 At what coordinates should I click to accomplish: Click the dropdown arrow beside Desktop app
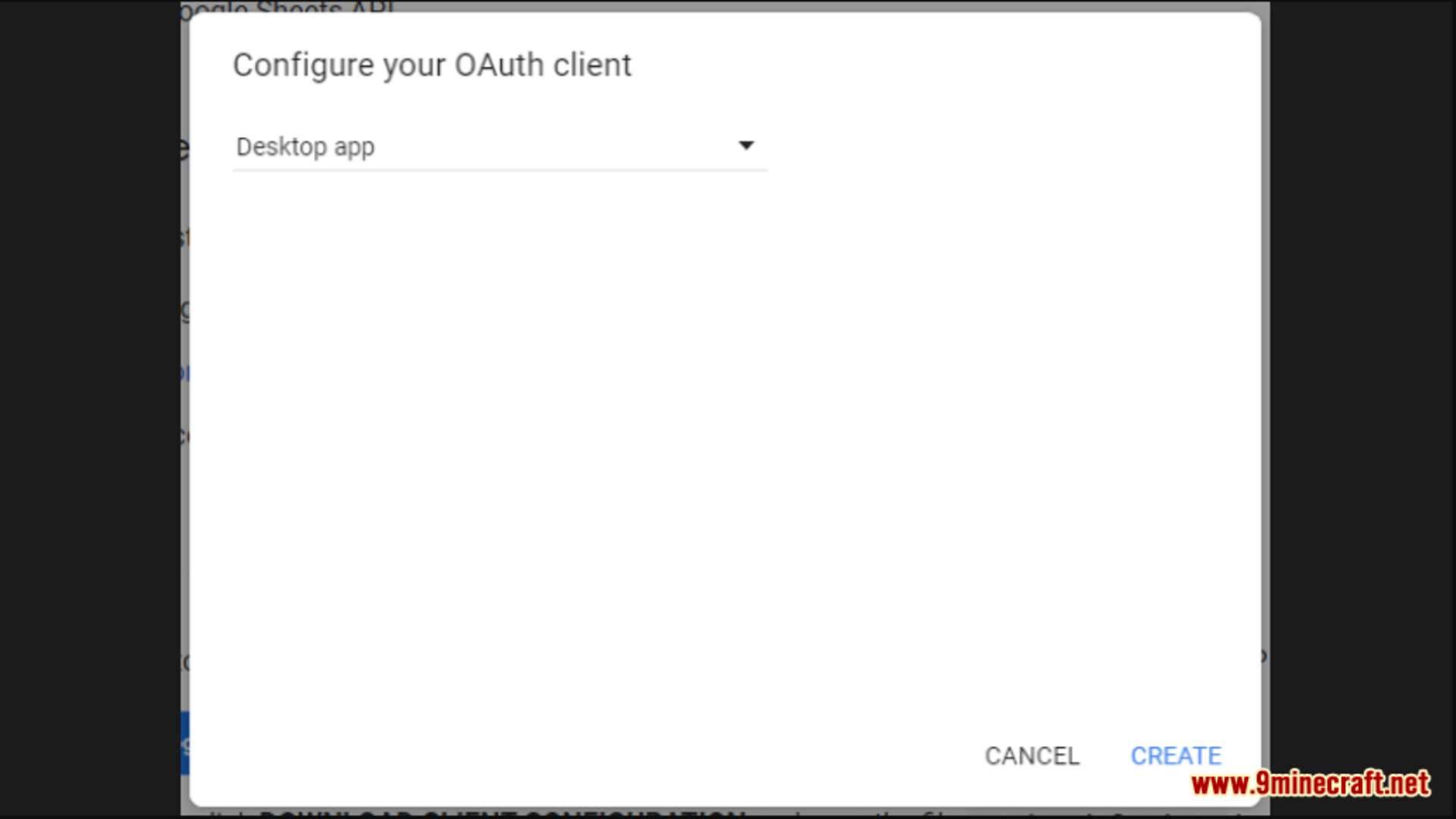(746, 146)
